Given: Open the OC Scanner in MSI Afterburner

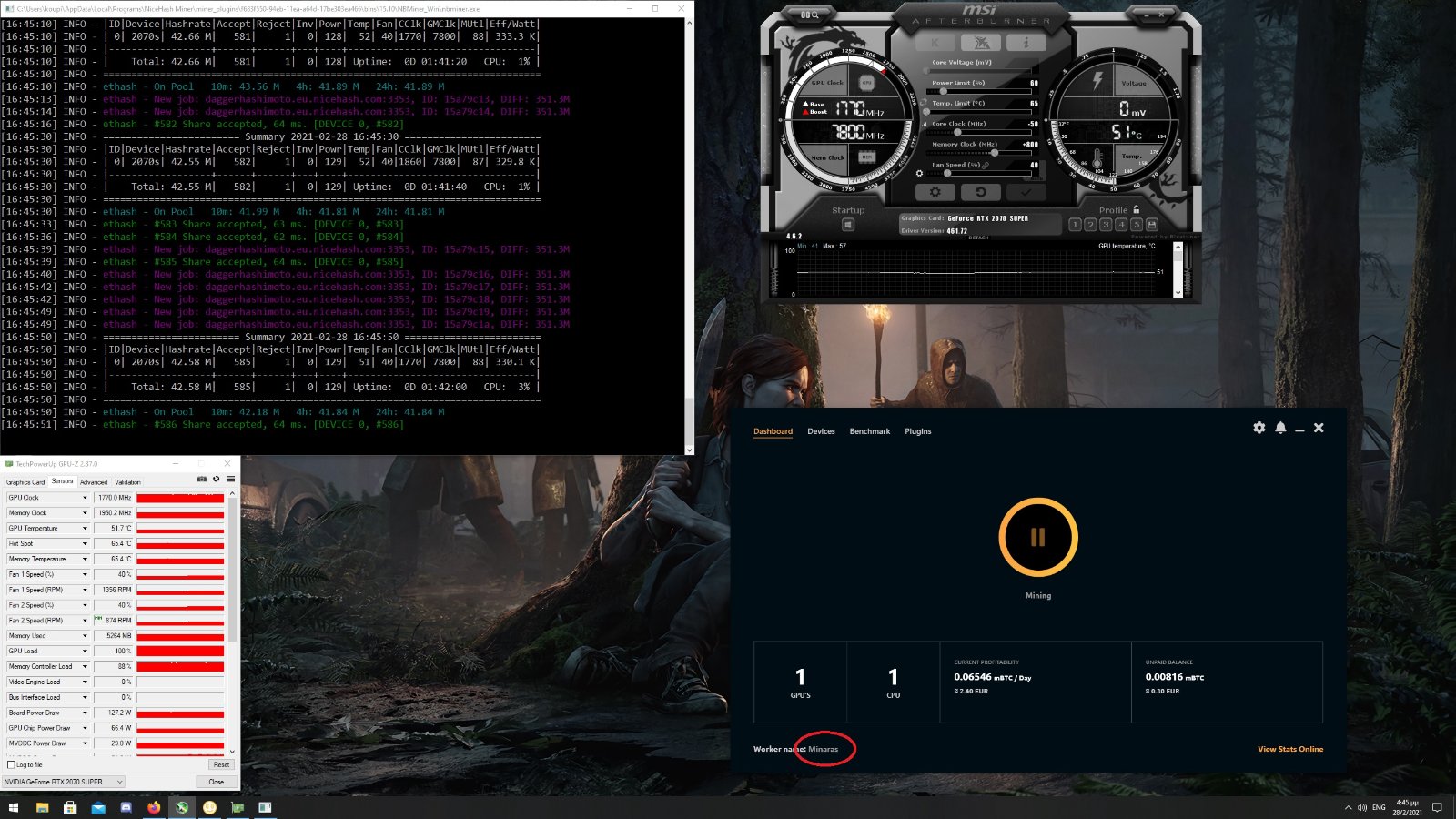Looking at the screenshot, I should [809, 15].
